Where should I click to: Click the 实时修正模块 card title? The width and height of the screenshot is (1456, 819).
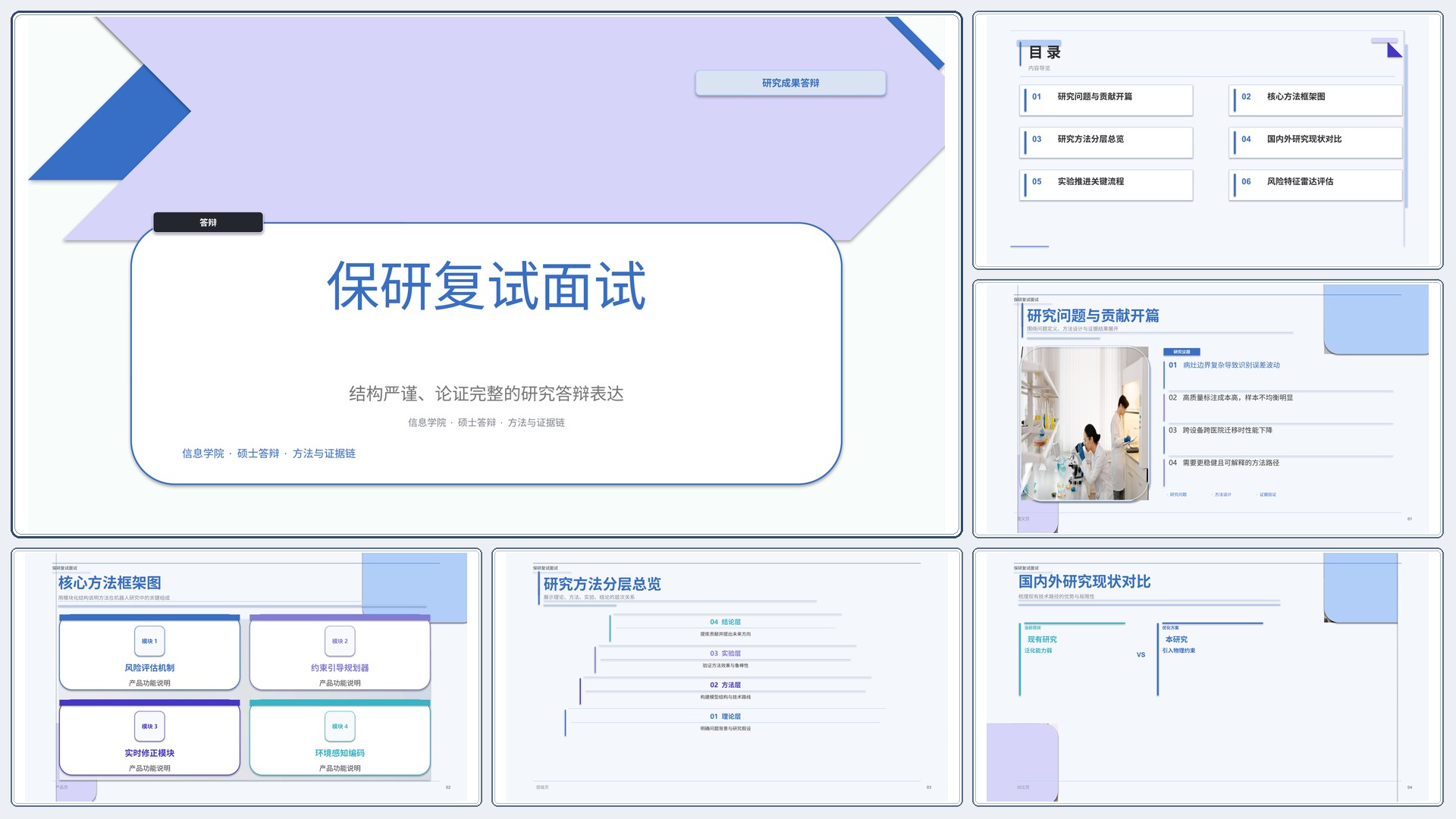pyautogui.click(x=149, y=753)
